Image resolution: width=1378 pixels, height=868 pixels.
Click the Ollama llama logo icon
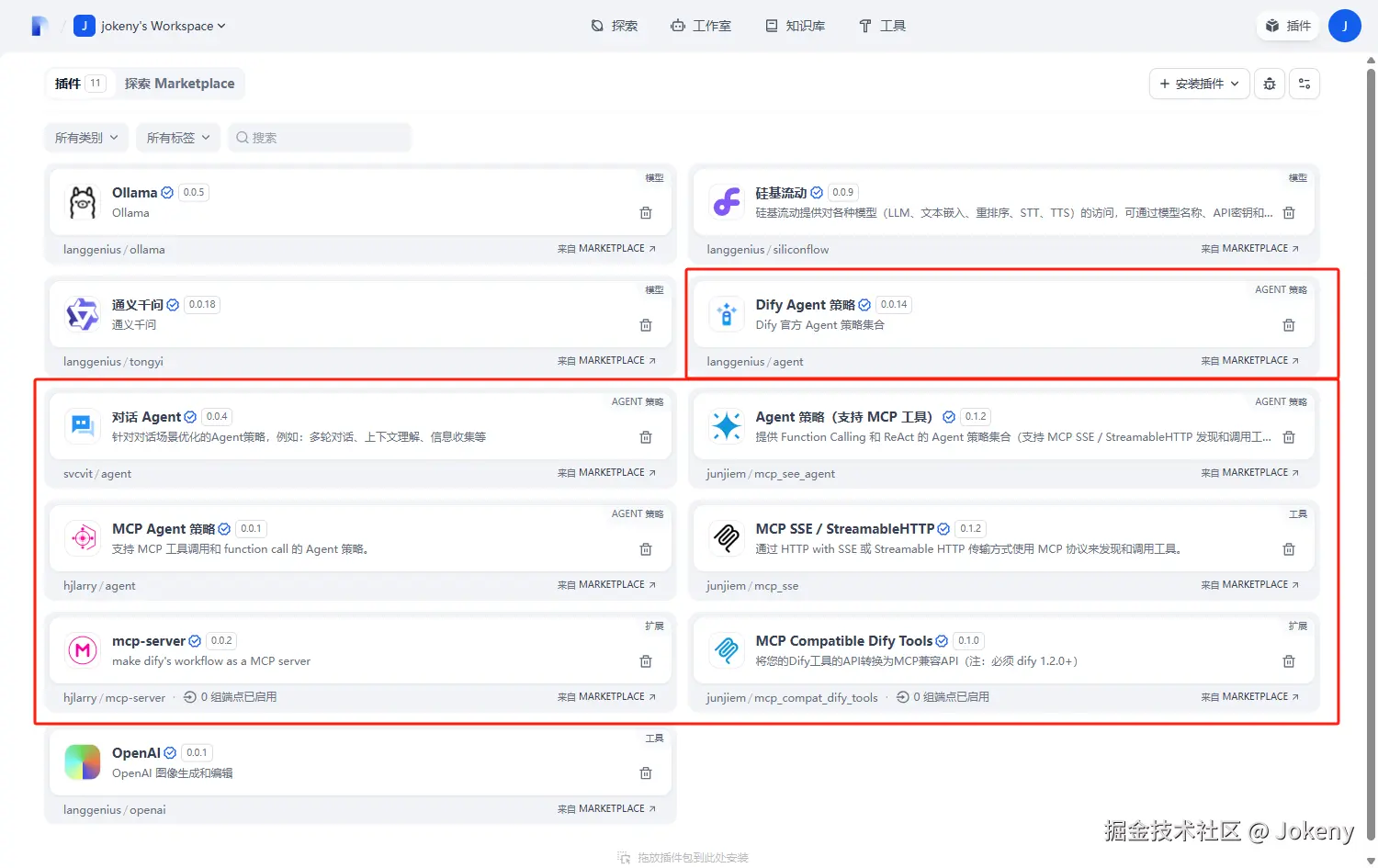pos(83,202)
